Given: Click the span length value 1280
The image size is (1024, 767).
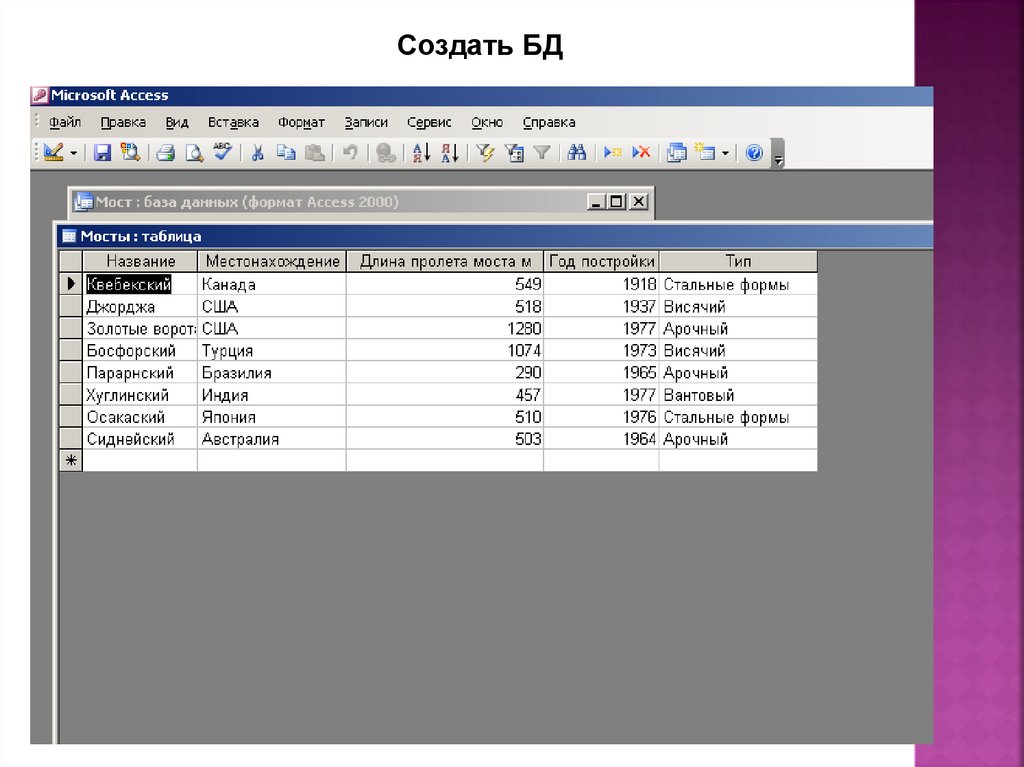Looking at the screenshot, I should pos(445,329).
